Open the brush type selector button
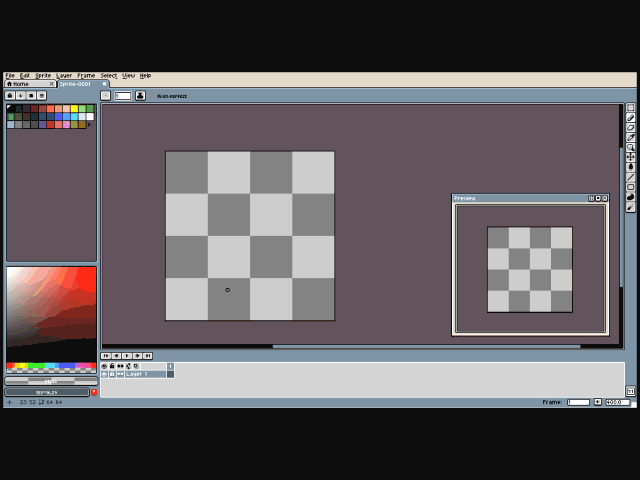 [105, 96]
